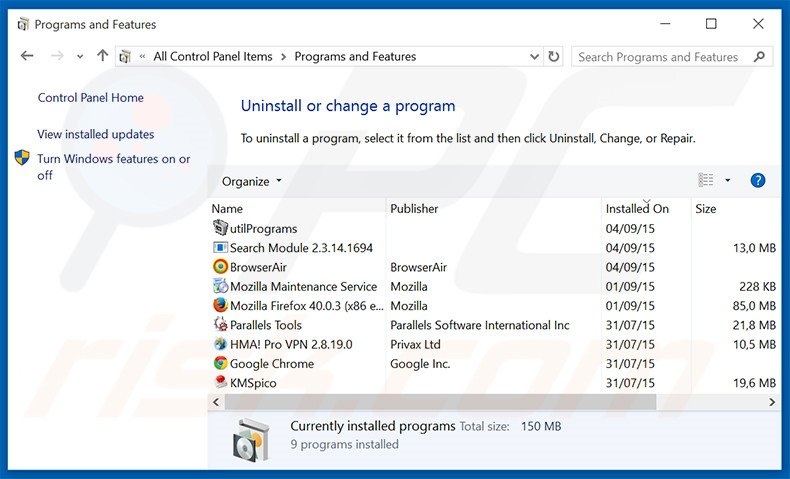Click the HMA! Pro VPN icon
Viewport: 790px width, 479px height.
(220, 344)
